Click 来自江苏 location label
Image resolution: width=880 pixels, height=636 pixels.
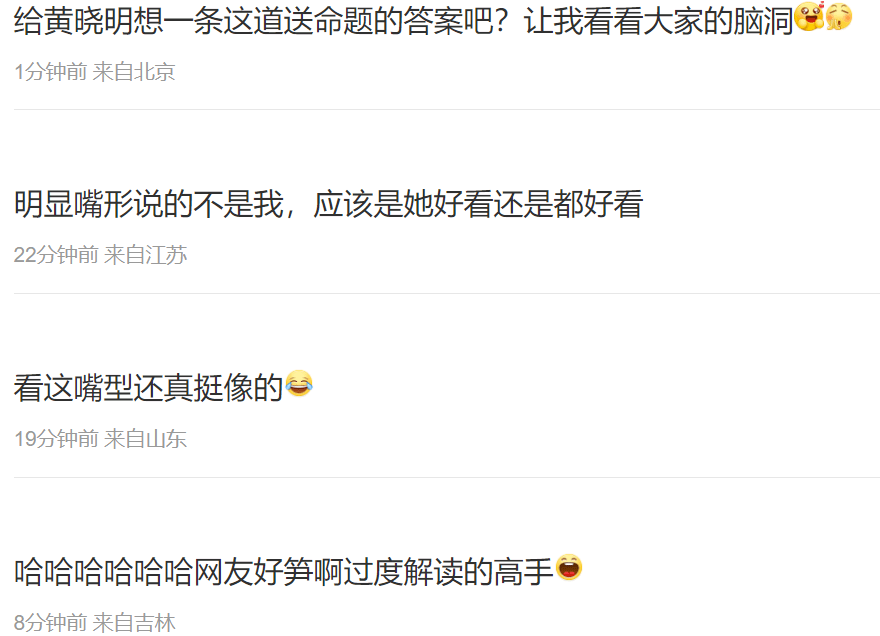tap(146, 255)
